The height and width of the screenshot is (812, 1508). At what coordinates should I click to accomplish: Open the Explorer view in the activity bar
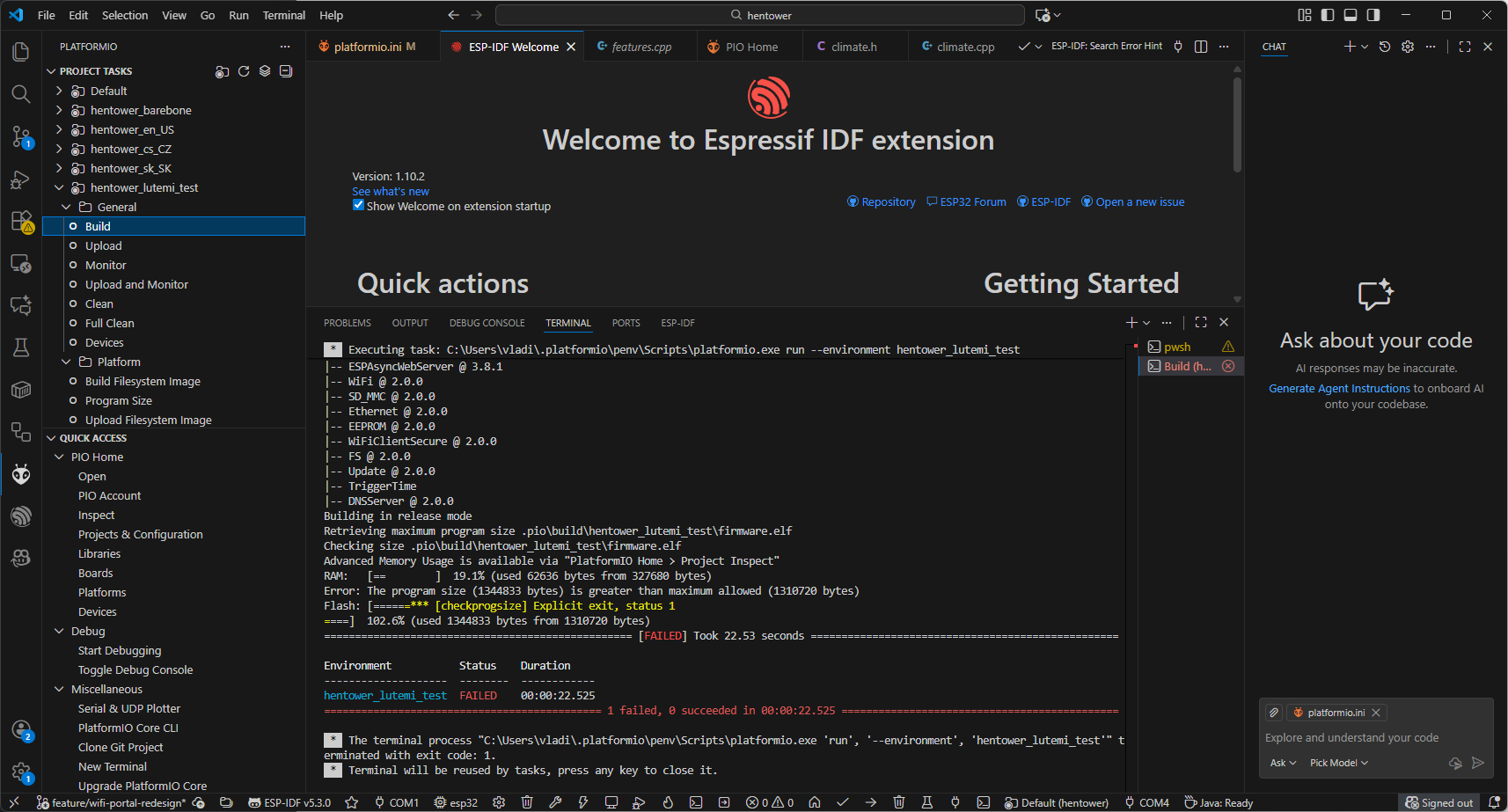pyautogui.click(x=21, y=52)
